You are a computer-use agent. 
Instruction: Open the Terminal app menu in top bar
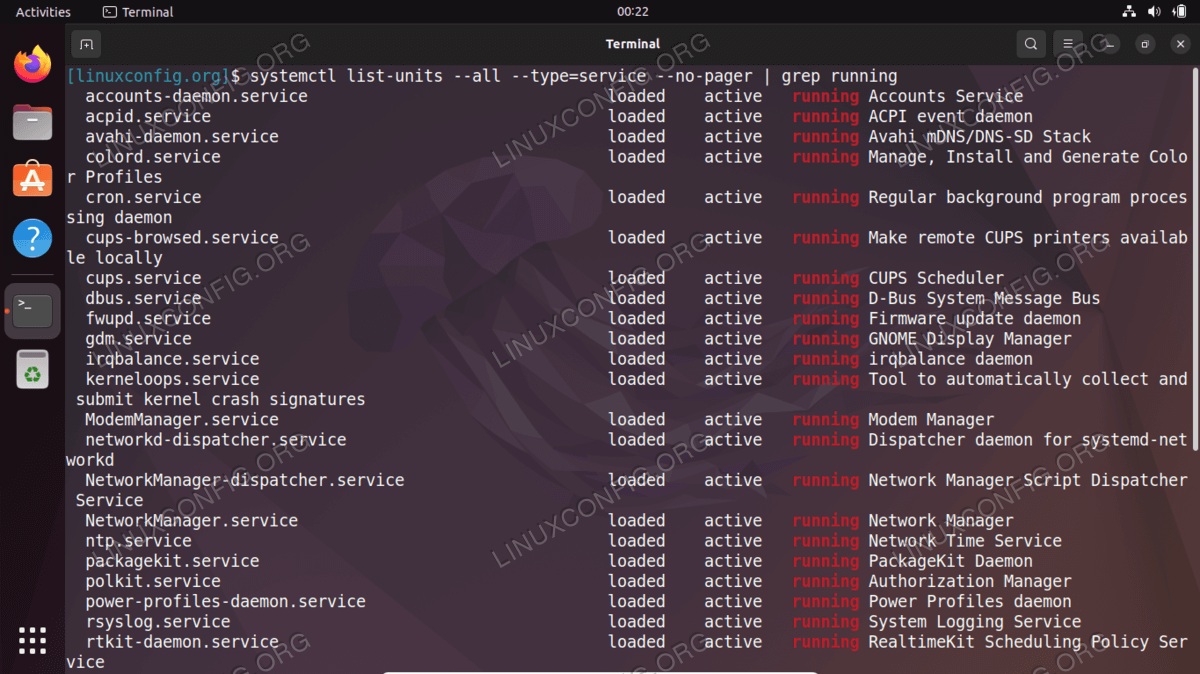coord(138,12)
